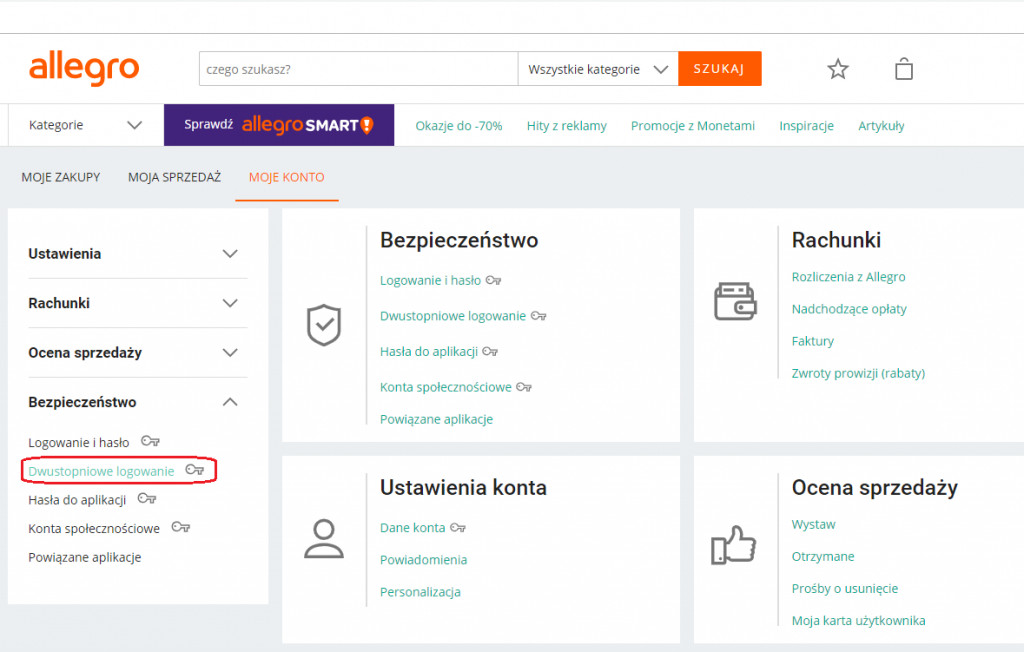Open the shopping bag cart icon
1024x652 pixels.
coord(904,69)
